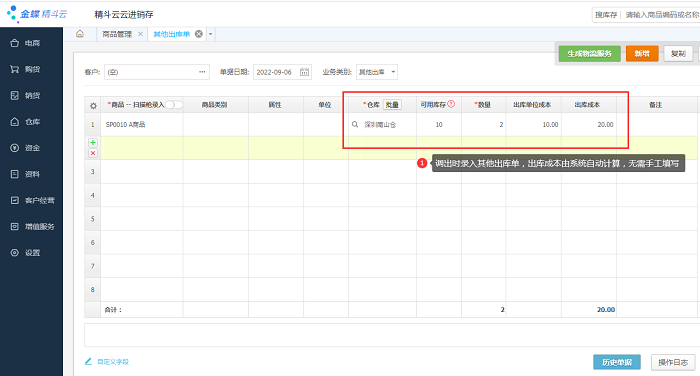The width and height of the screenshot is (700, 376).
Task: Click the green add-row plus icon
Action: [93, 142]
